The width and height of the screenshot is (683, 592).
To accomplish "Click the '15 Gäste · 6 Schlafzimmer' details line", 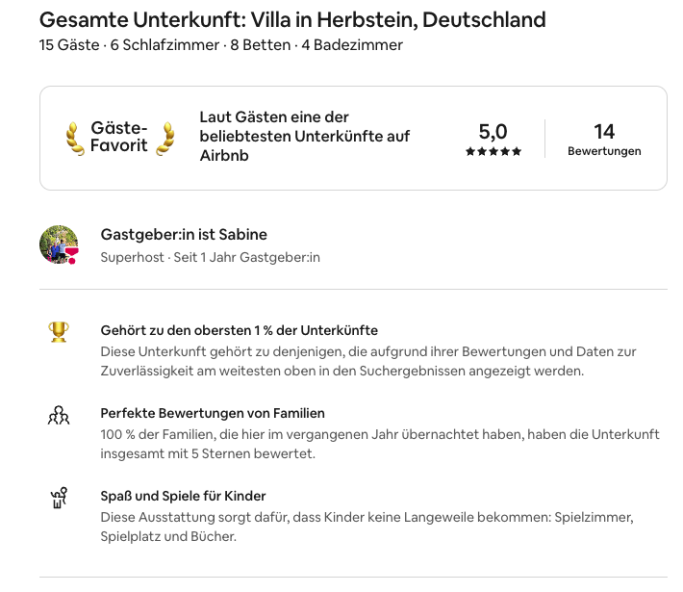I will point(220,45).
